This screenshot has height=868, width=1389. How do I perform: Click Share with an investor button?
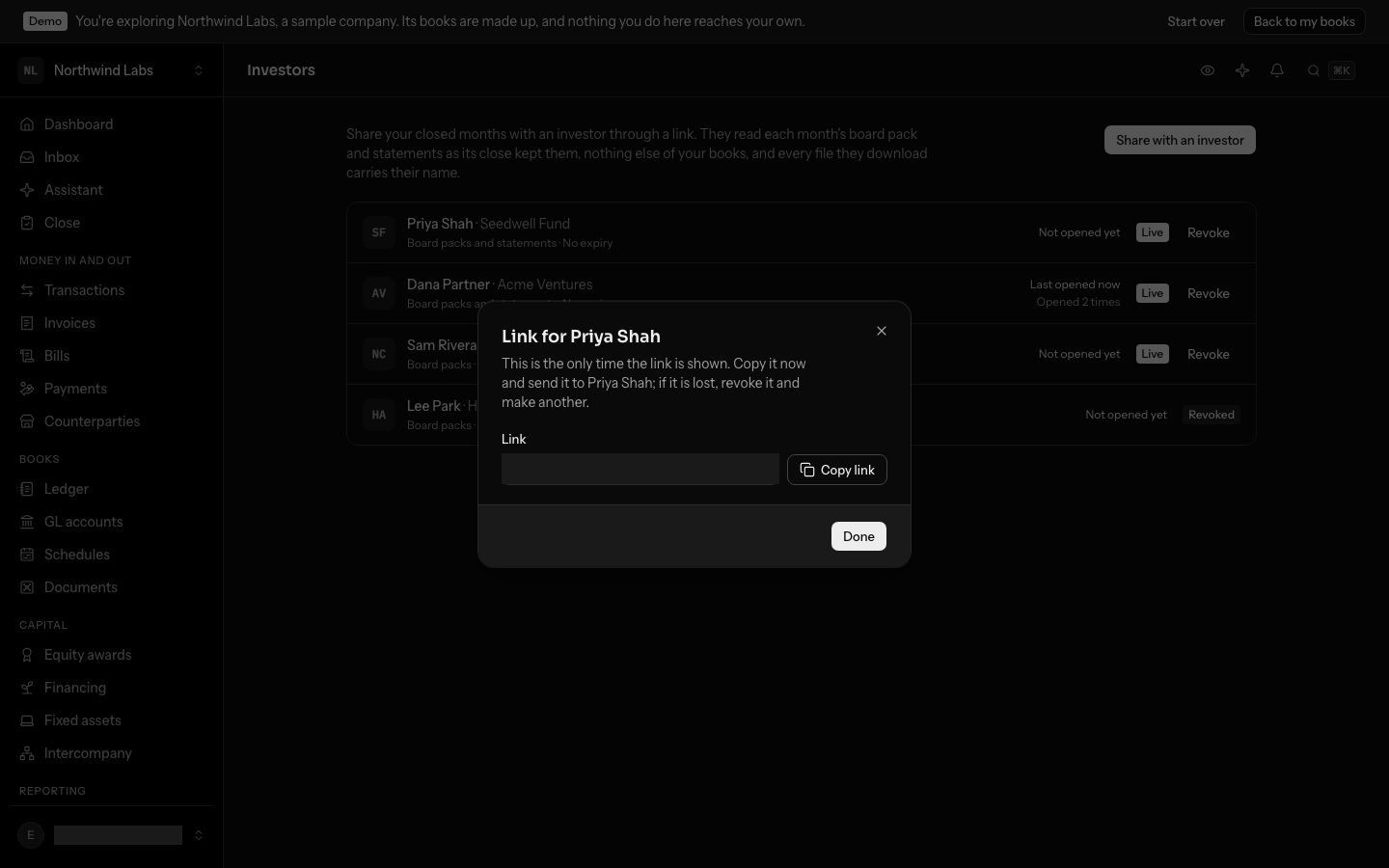tap(1180, 140)
